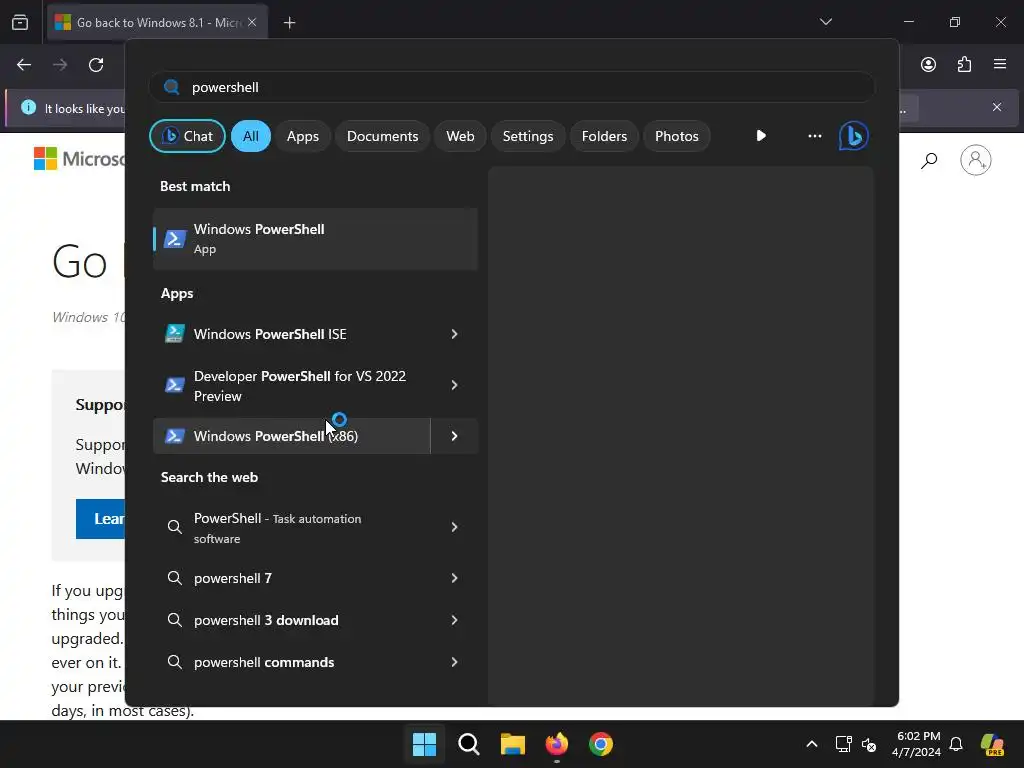Viewport: 1024px width, 768px height.
Task: Filter search results by Apps
Action: [x=303, y=136]
